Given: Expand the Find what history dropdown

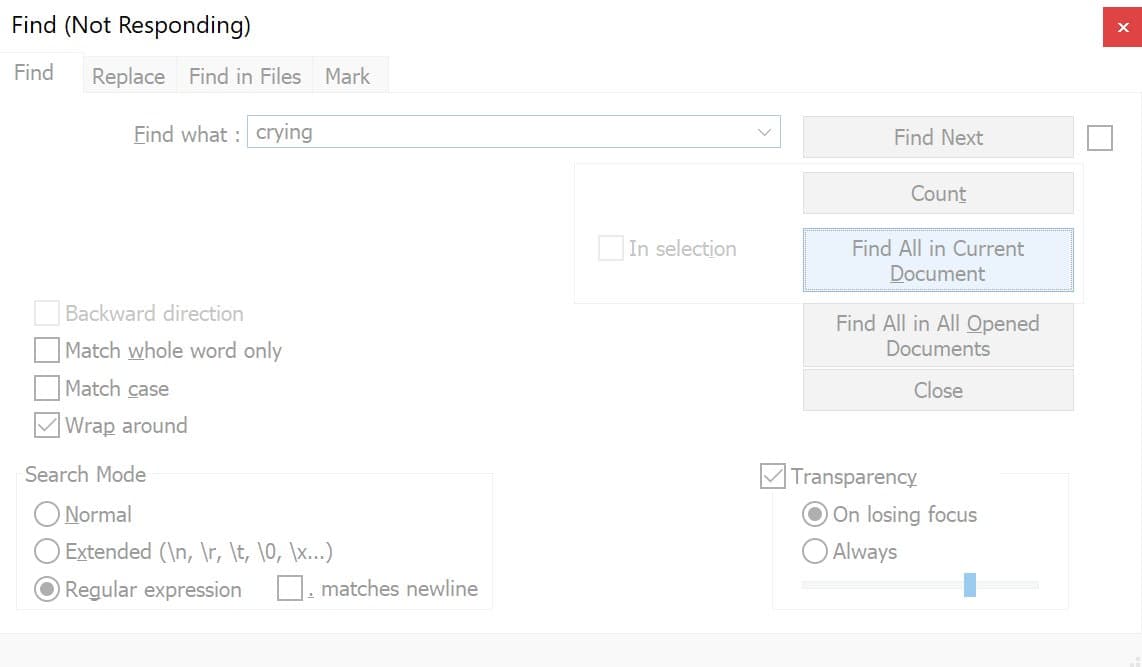Looking at the screenshot, I should pyautogui.click(x=765, y=132).
